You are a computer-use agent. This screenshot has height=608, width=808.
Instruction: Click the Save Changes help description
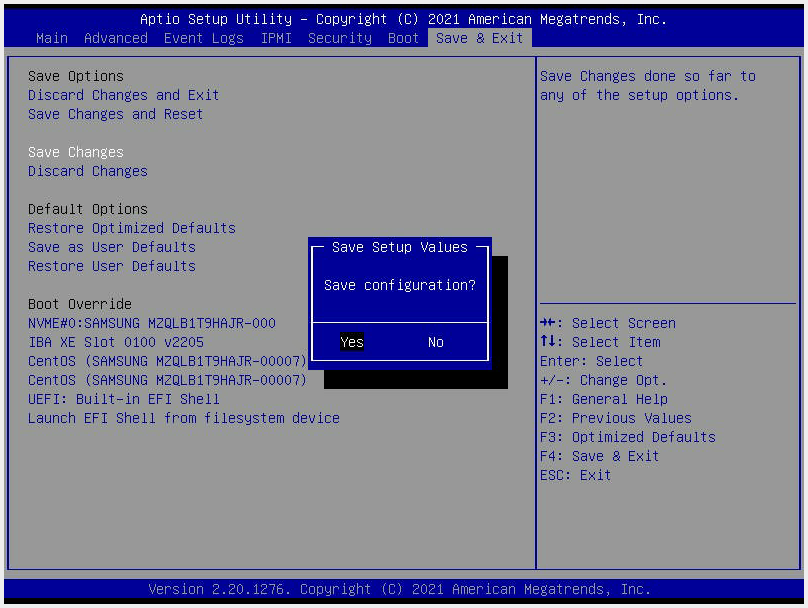[648, 86]
